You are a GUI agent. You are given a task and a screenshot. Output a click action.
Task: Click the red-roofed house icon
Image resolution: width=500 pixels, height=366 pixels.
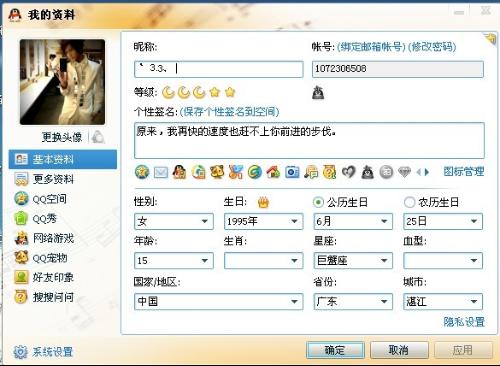point(273,172)
